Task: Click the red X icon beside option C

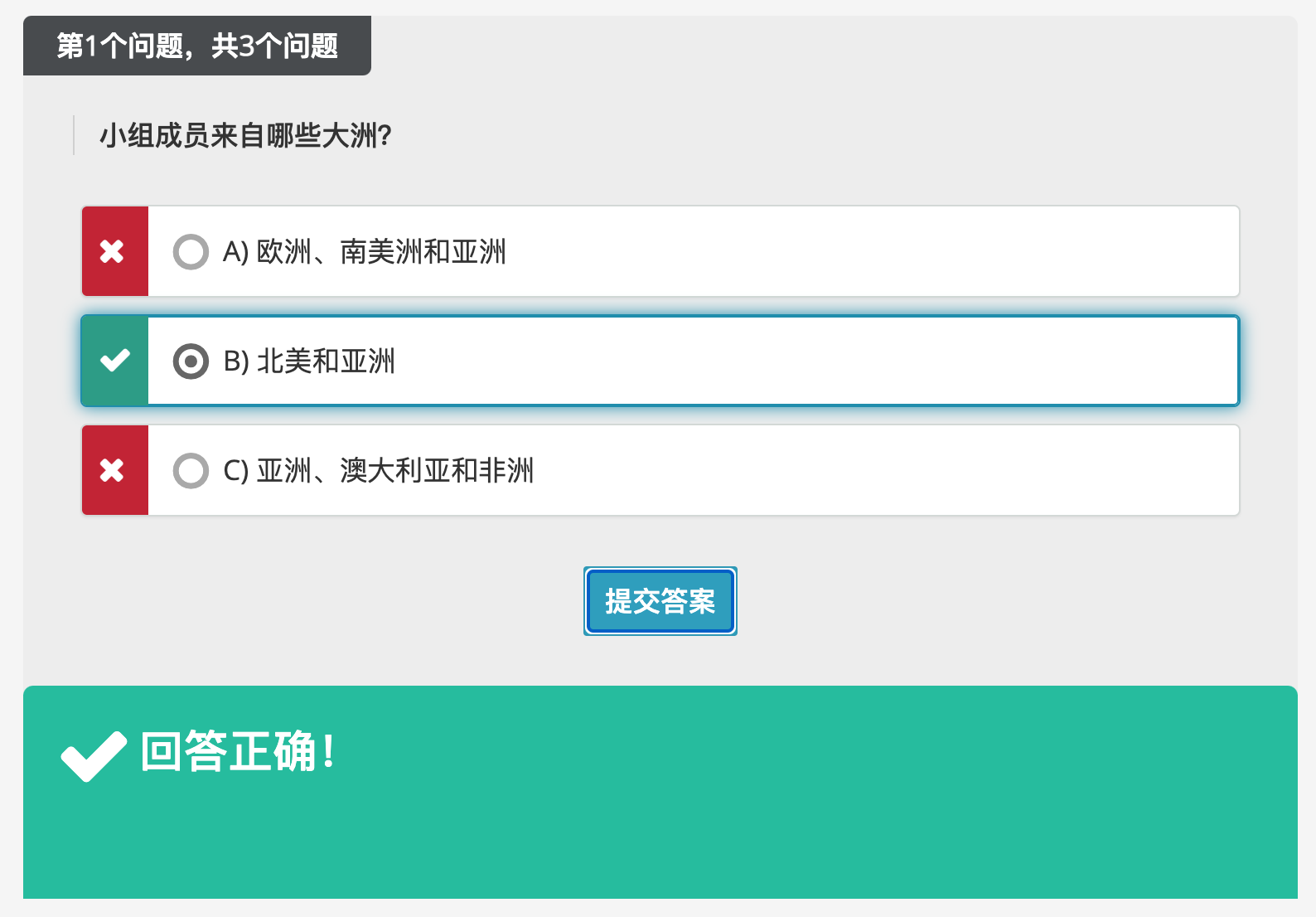Action: click(113, 470)
